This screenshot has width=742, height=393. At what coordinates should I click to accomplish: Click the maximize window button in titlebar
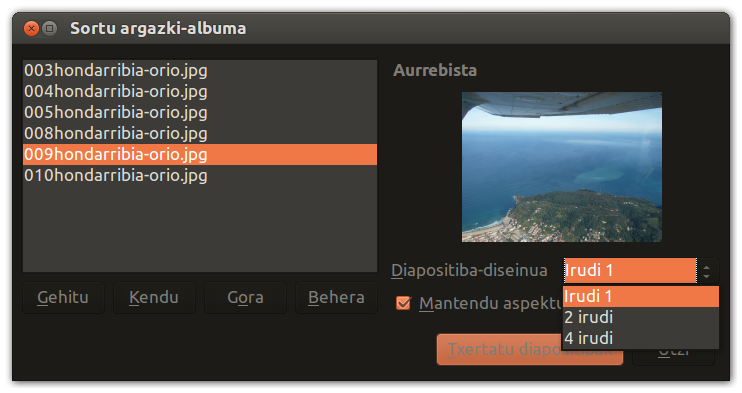pyautogui.click(x=49, y=29)
